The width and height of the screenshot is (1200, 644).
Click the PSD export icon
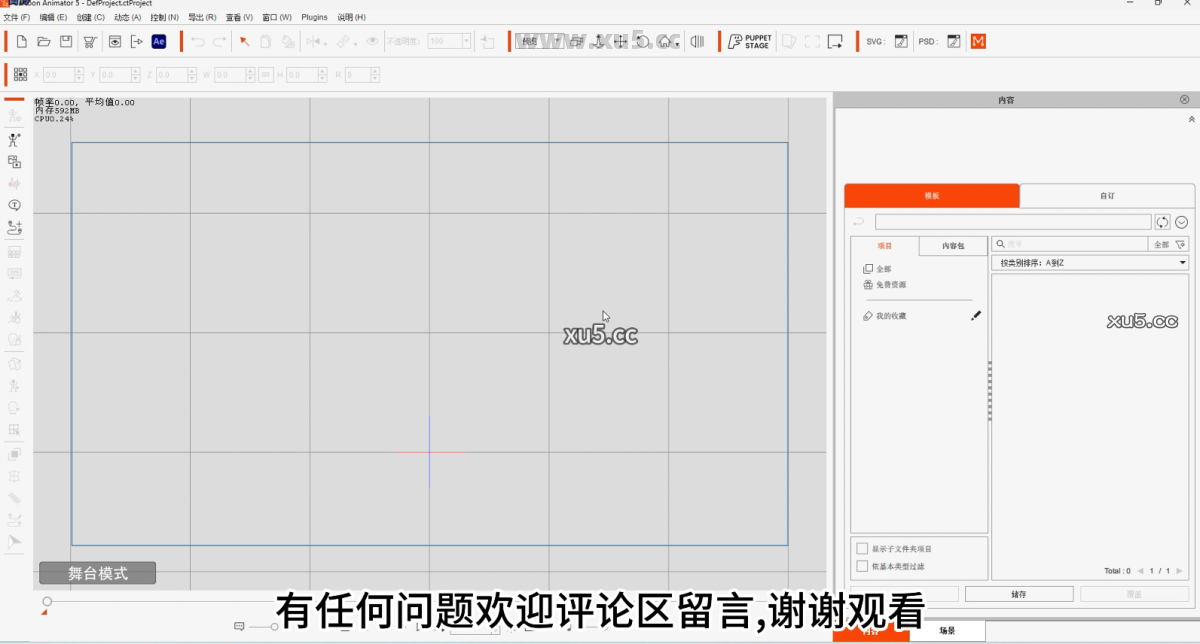(x=951, y=41)
